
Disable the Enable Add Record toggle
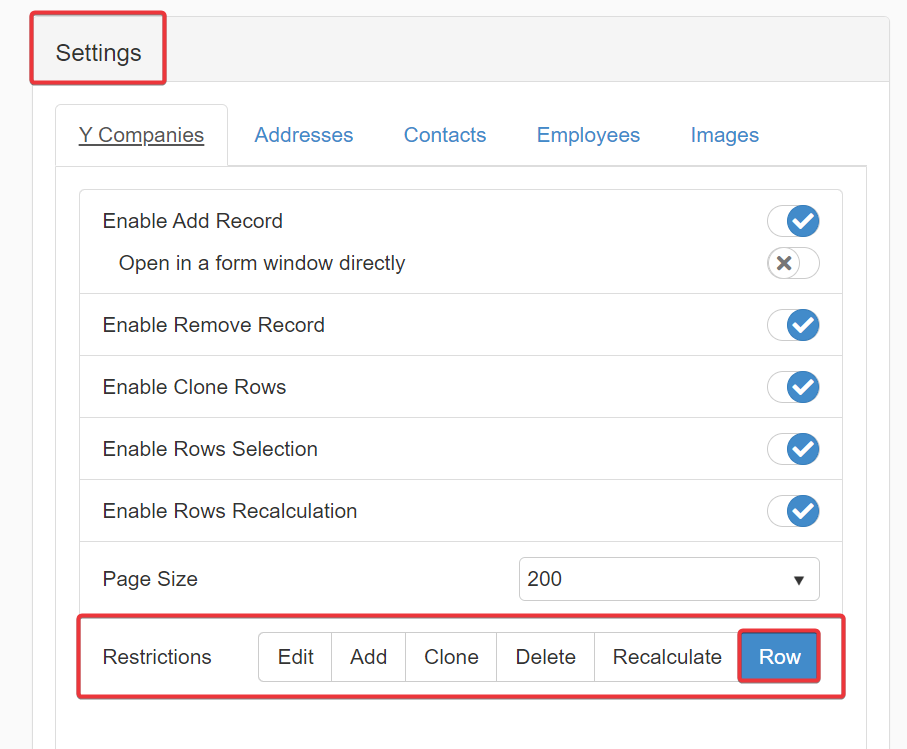(x=793, y=221)
